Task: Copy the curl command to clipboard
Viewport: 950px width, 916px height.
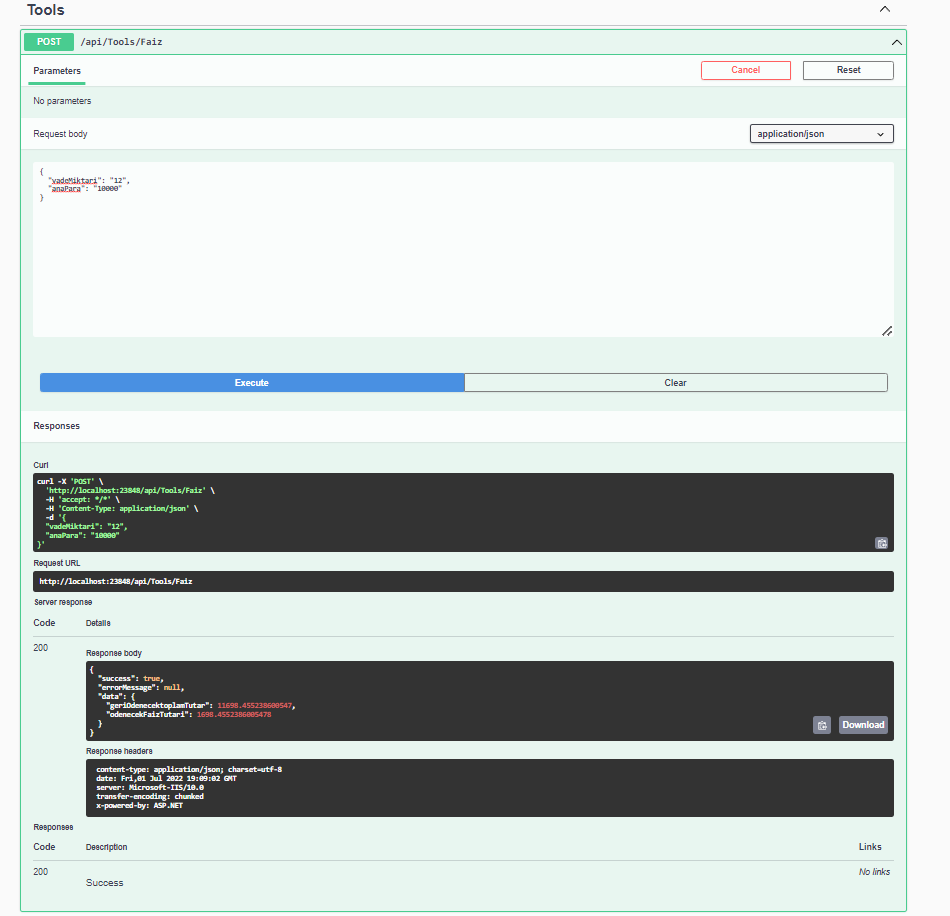Action: pos(882,543)
